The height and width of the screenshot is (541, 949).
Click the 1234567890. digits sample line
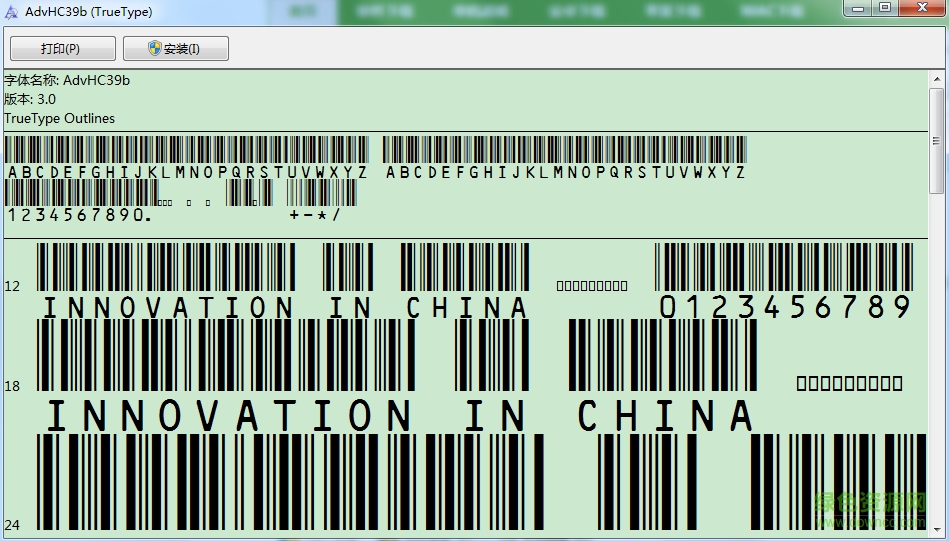coord(79,215)
